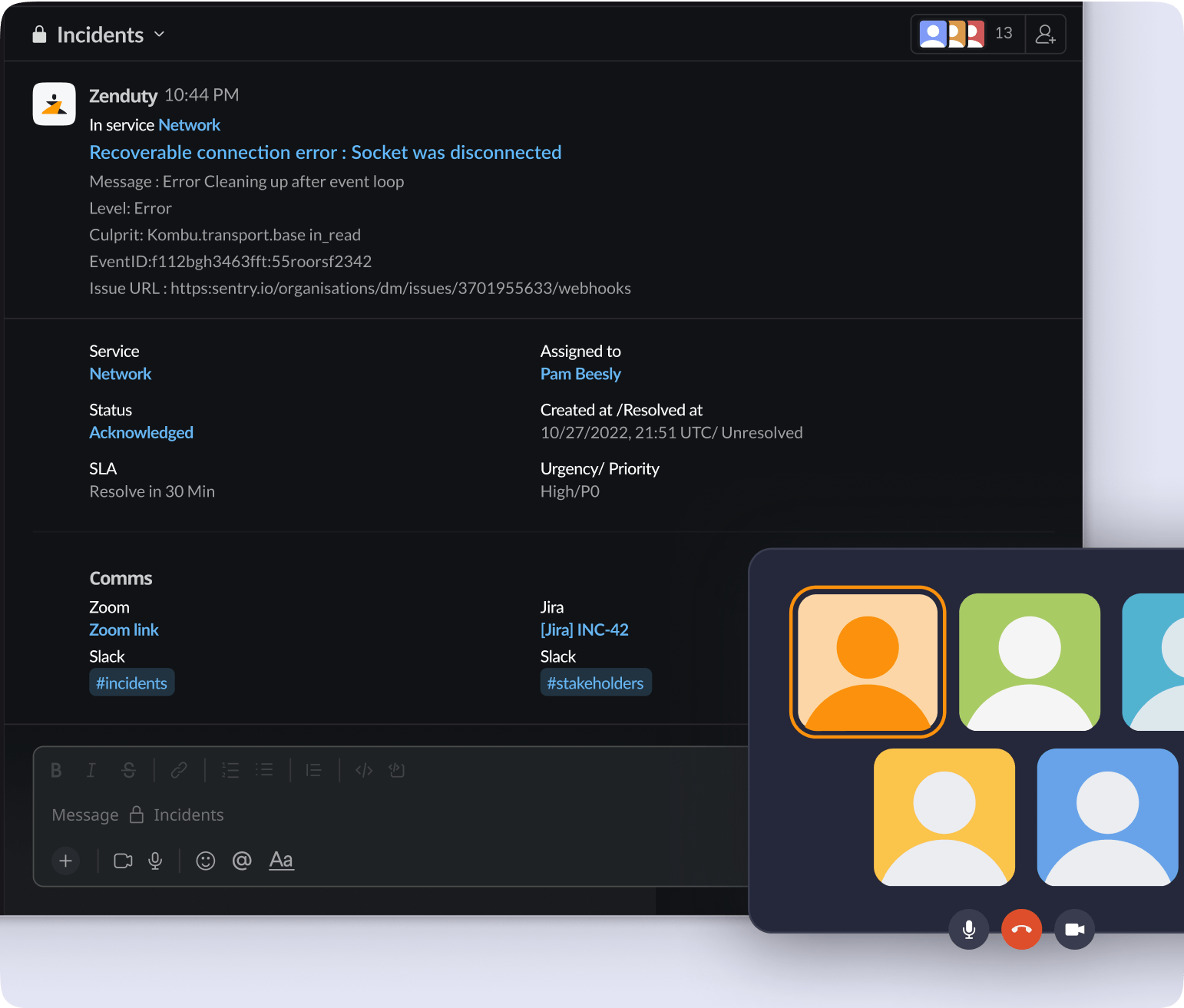Toggle inline code formatting
This screenshot has height=1008, width=1184.
tap(363, 770)
